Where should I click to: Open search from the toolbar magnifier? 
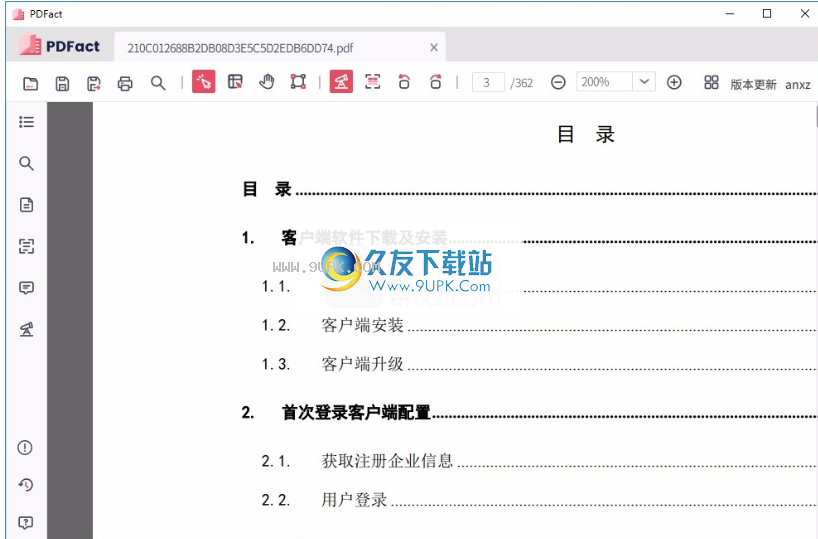(158, 83)
